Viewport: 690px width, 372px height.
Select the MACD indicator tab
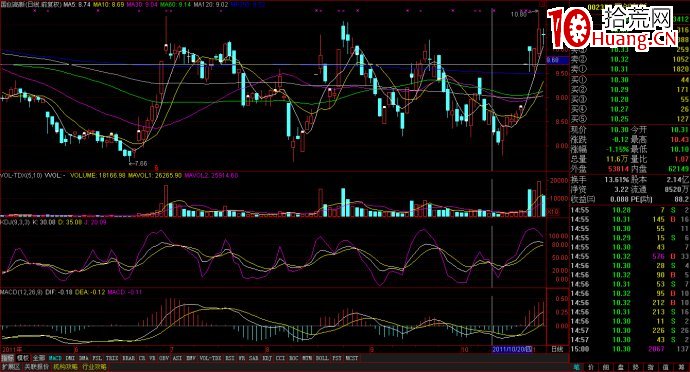(x=55, y=358)
